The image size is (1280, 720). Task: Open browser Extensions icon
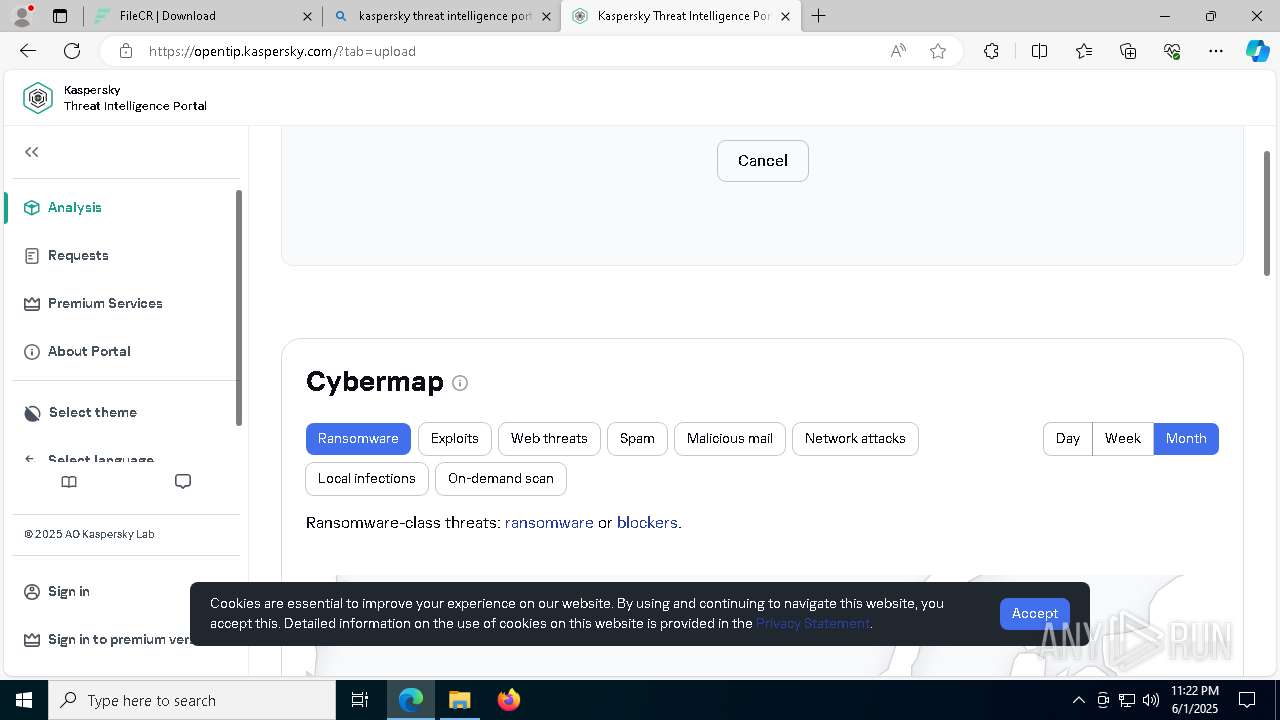[991, 51]
